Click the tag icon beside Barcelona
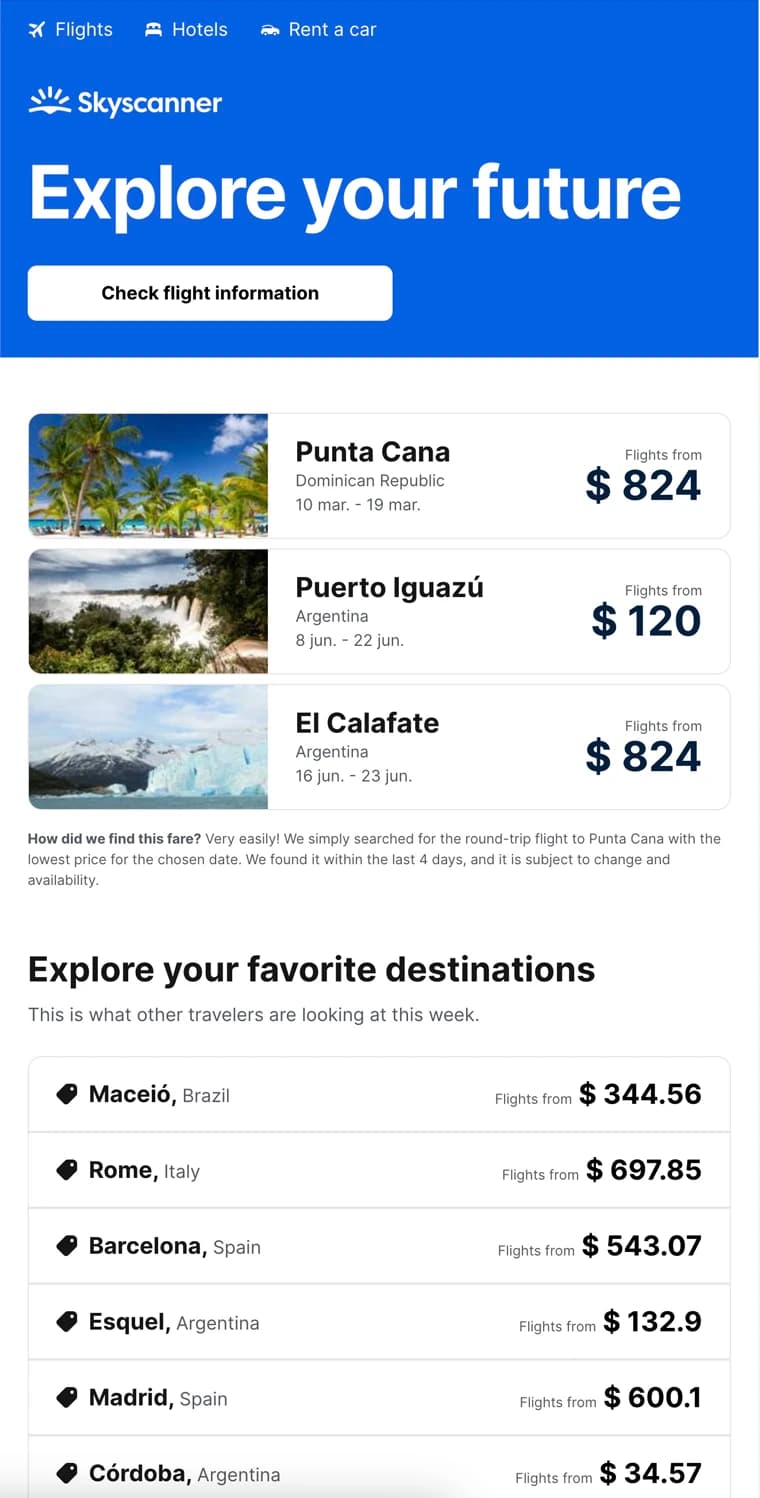This screenshot has height=1498, width=760. [67, 1246]
